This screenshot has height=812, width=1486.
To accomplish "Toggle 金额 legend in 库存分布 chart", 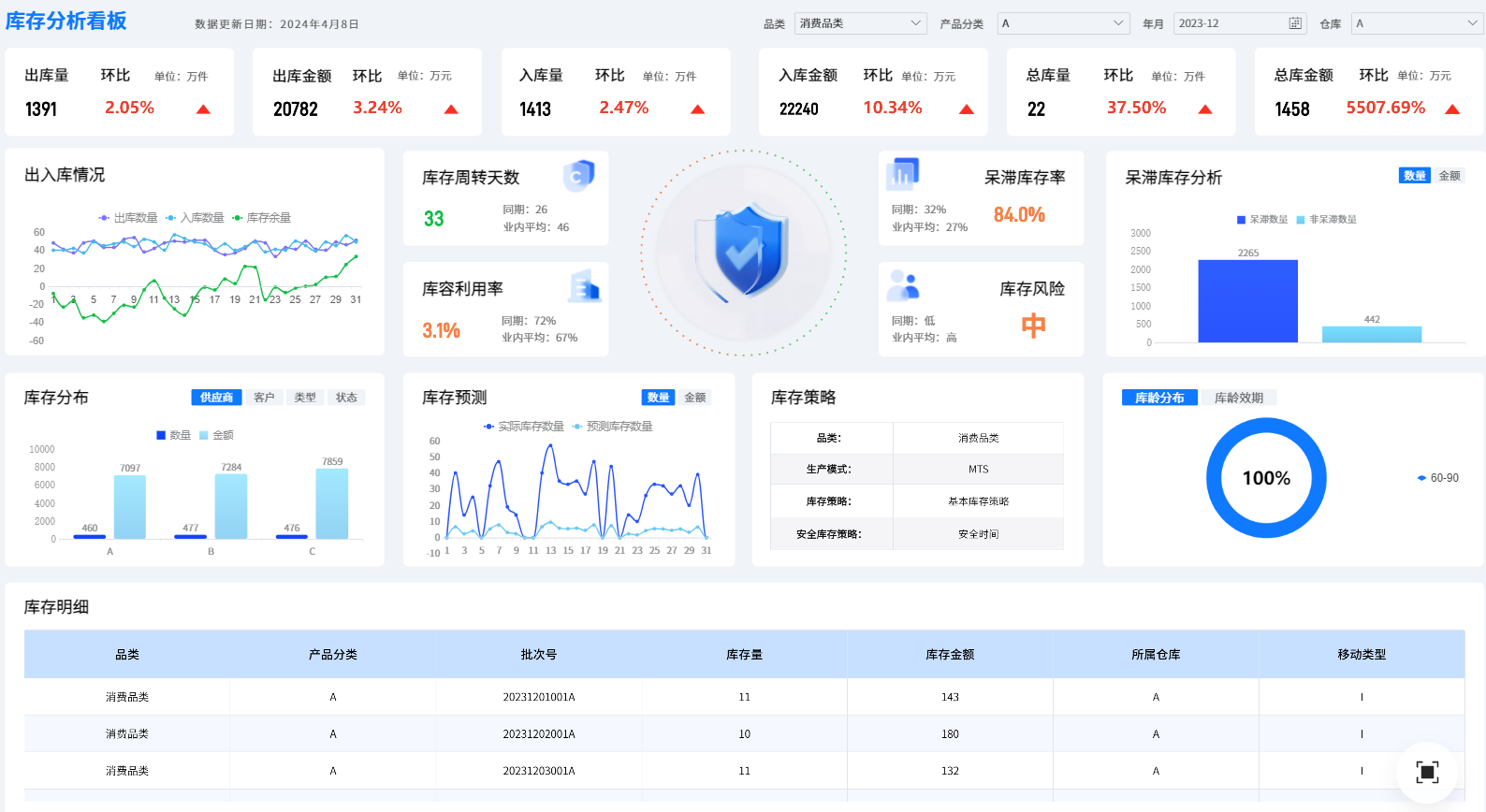I will coord(217,435).
